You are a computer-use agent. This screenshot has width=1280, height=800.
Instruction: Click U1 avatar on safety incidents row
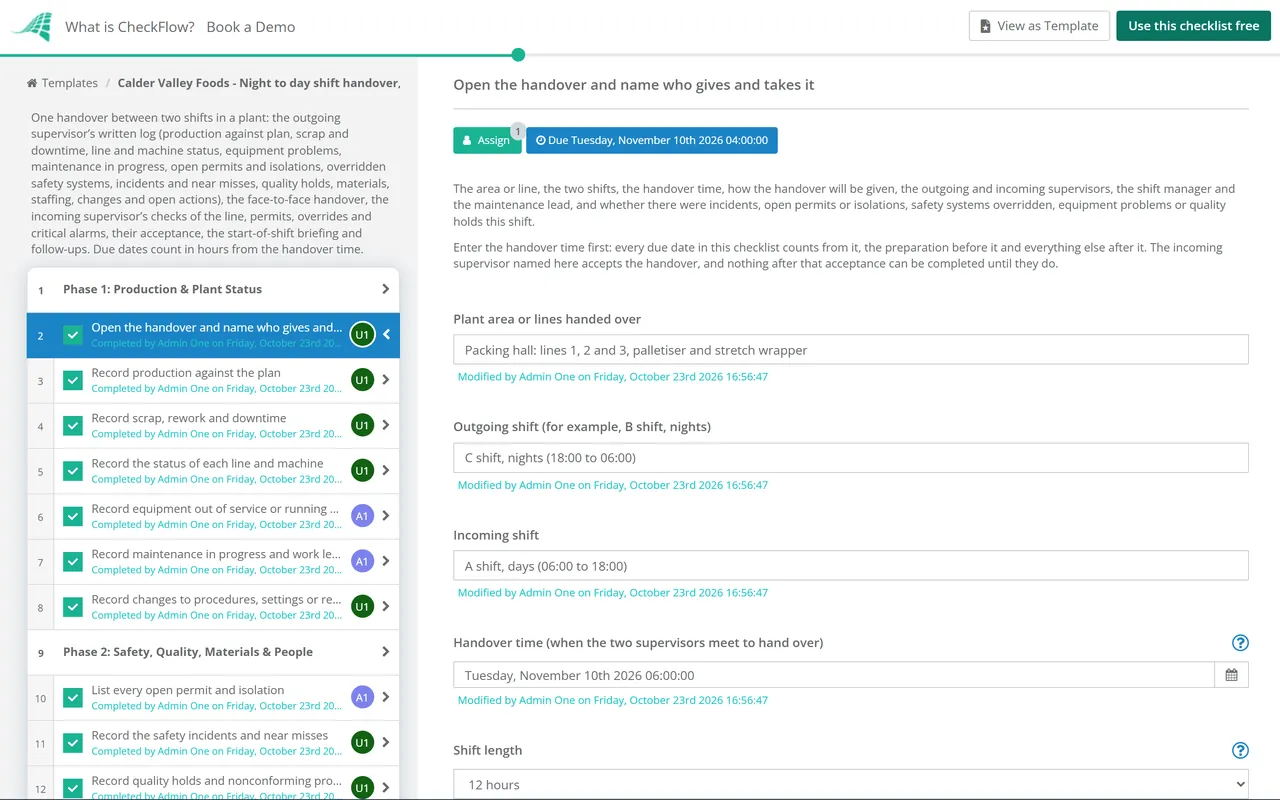(362, 742)
